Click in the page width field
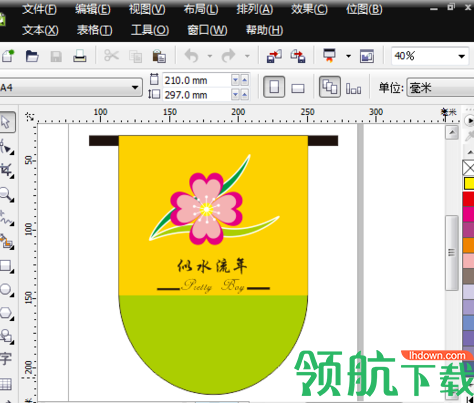The width and height of the screenshot is (474, 403). coord(196,80)
